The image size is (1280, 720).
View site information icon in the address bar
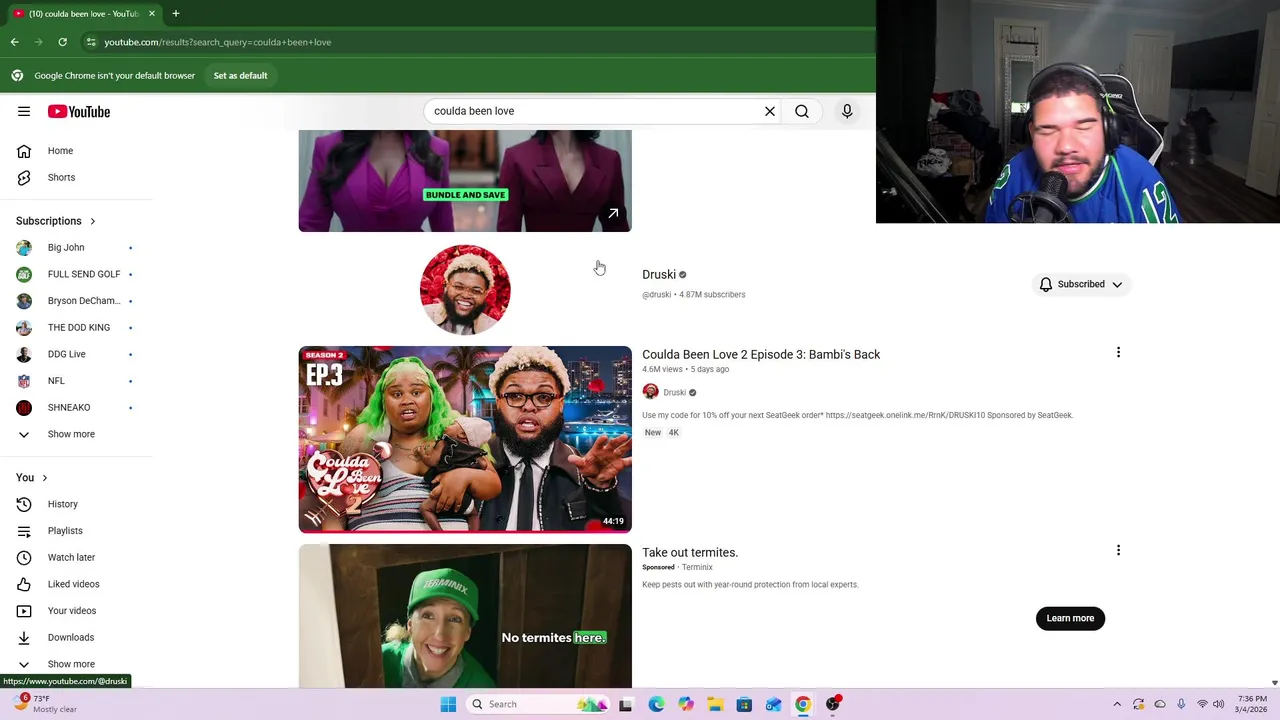pyautogui.click(x=90, y=42)
